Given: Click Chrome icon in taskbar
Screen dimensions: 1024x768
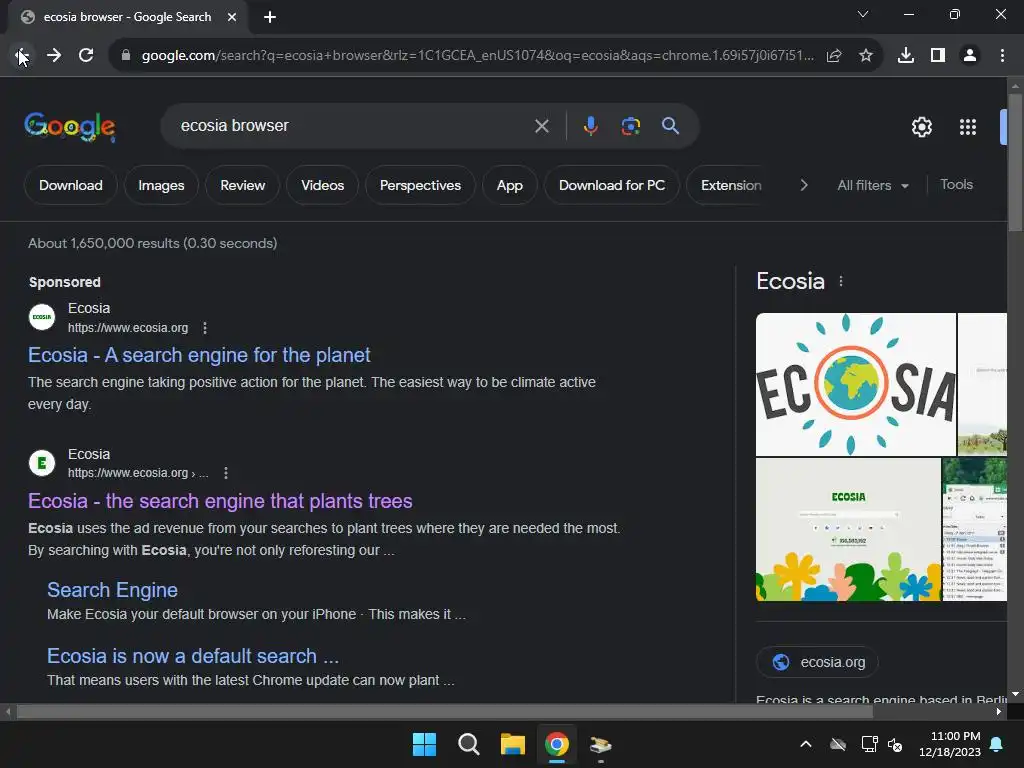Looking at the screenshot, I should click(557, 744).
